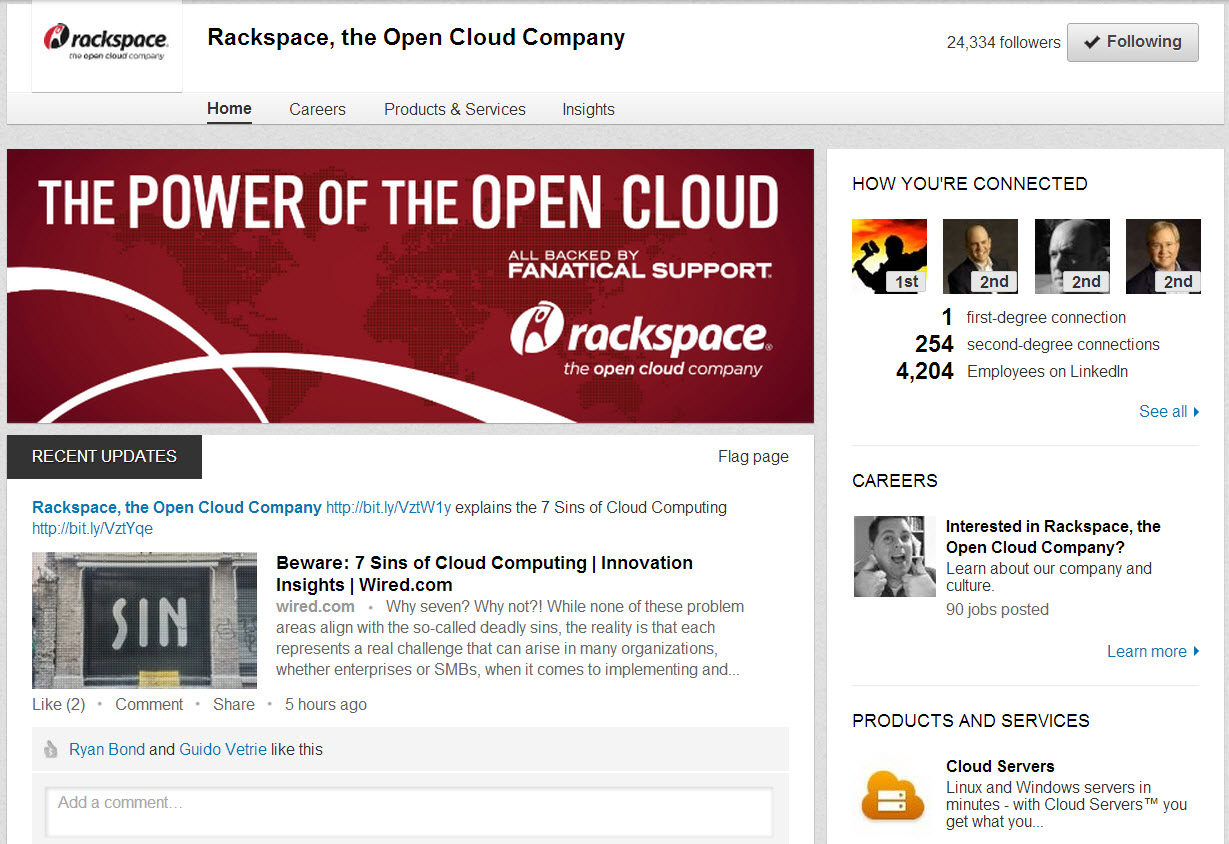The image size is (1229, 844).
Task: Click Learn more in Careers
Action: click(x=1153, y=651)
